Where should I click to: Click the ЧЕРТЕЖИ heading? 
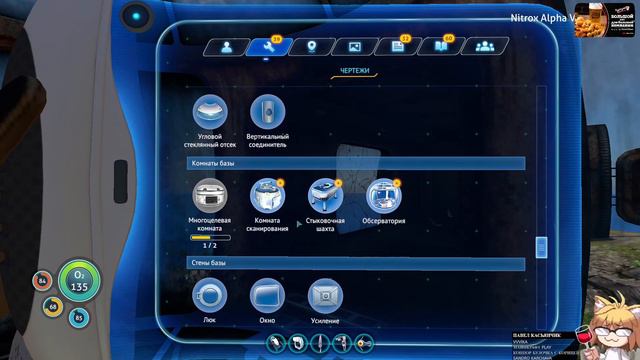[x=354, y=71]
